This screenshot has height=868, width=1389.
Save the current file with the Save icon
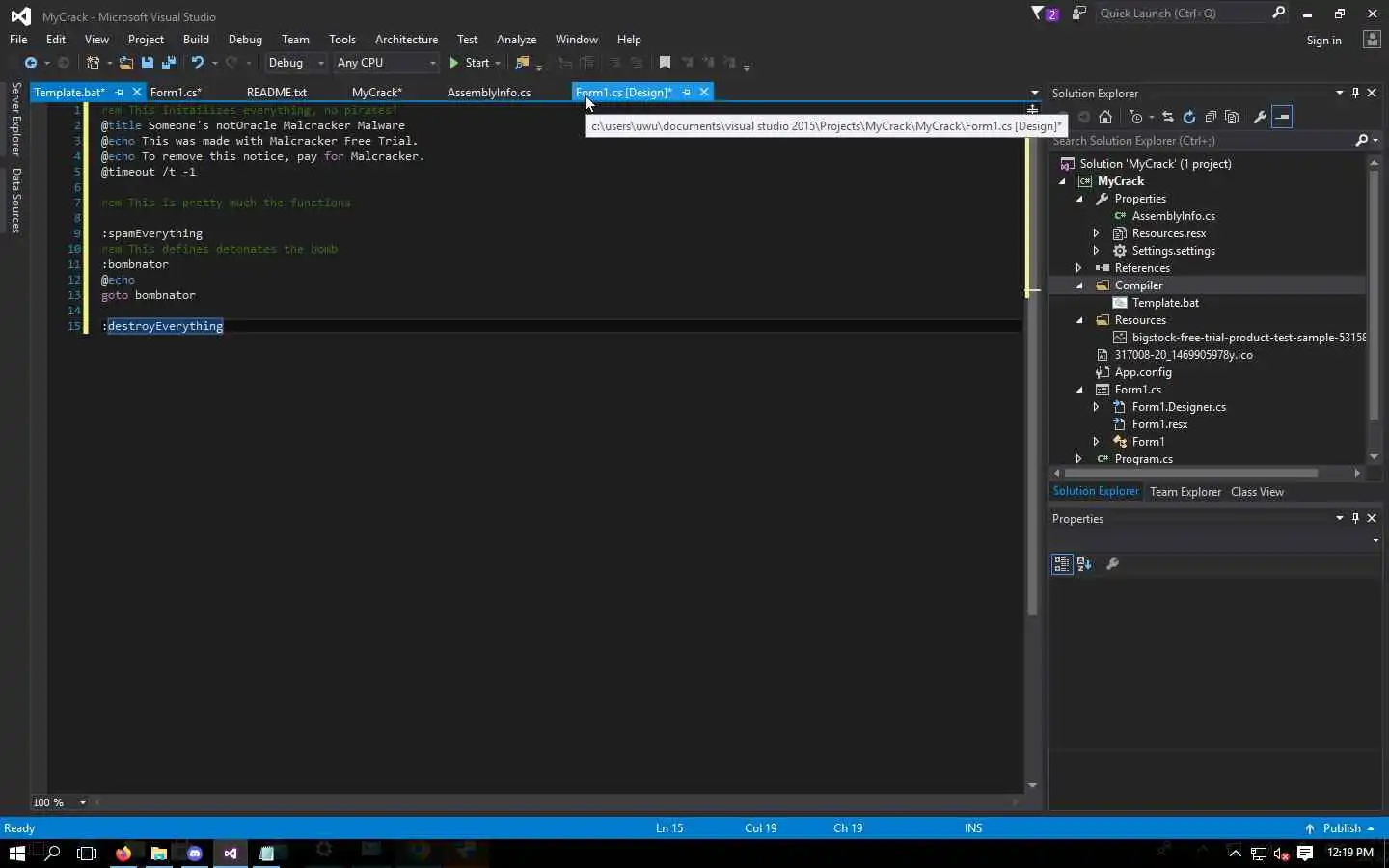click(x=148, y=63)
